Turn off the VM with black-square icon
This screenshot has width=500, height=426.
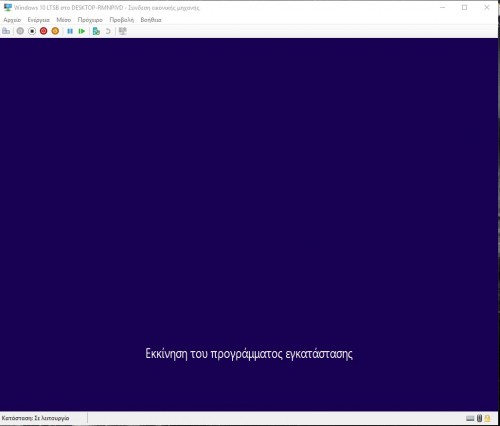tap(32, 31)
